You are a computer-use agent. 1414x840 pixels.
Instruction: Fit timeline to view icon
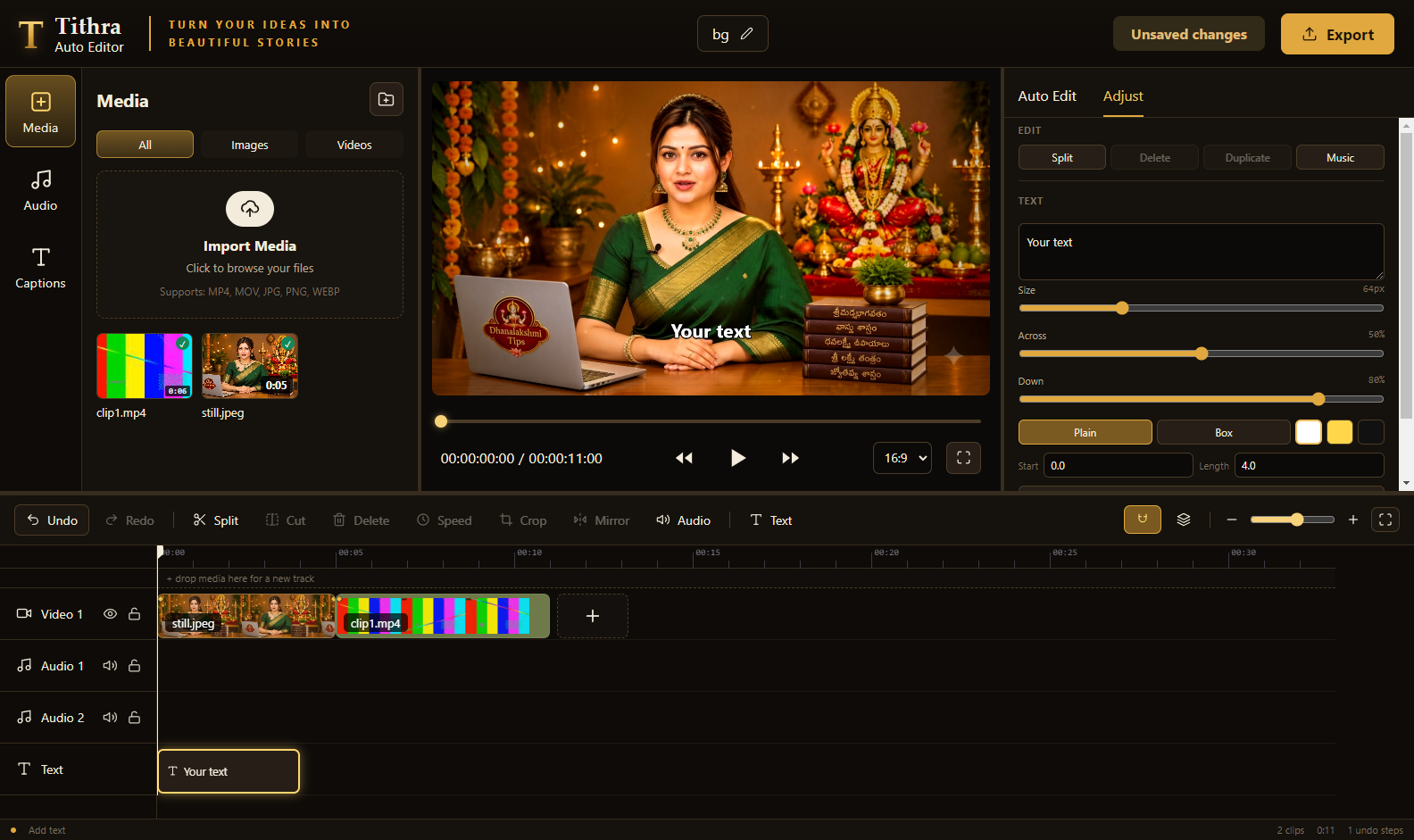coord(1385,520)
